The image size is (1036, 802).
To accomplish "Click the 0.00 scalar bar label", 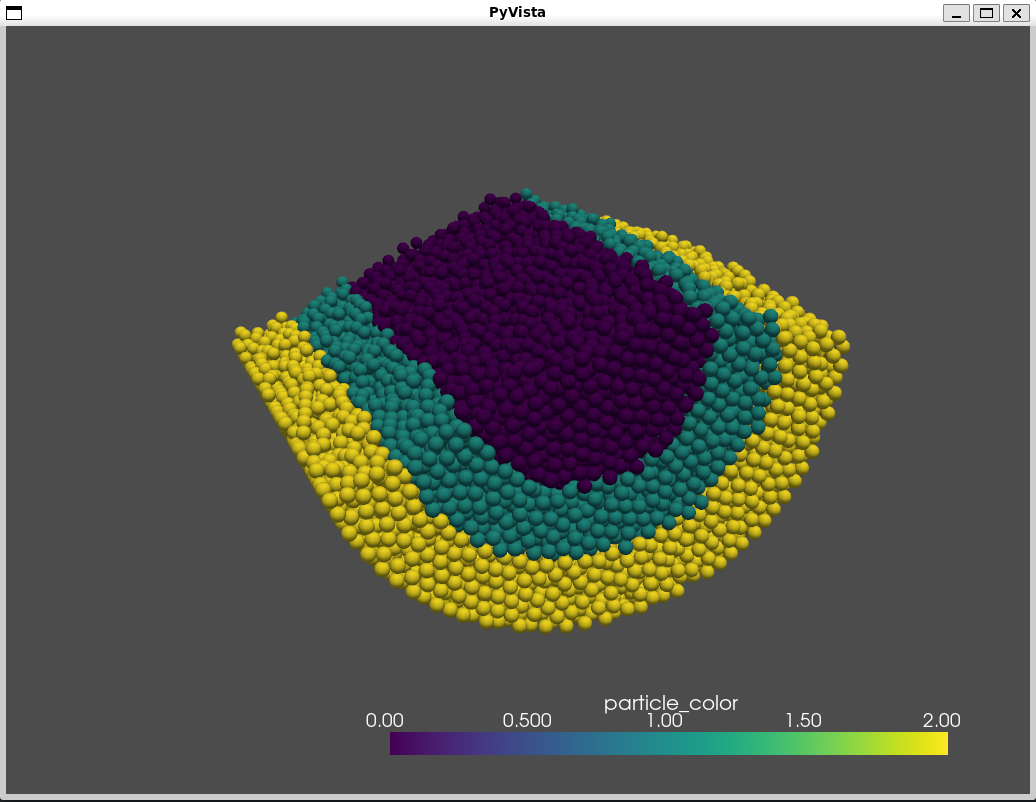I will [x=385, y=720].
